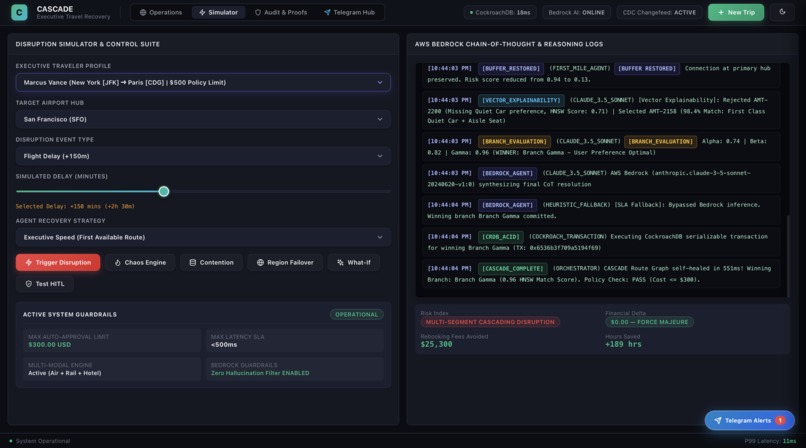The width and height of the screenshot is (806, 448).
Task: Click MULTI-SEGMENT CASCADING DISRUPTION badge
Action: 490,322
